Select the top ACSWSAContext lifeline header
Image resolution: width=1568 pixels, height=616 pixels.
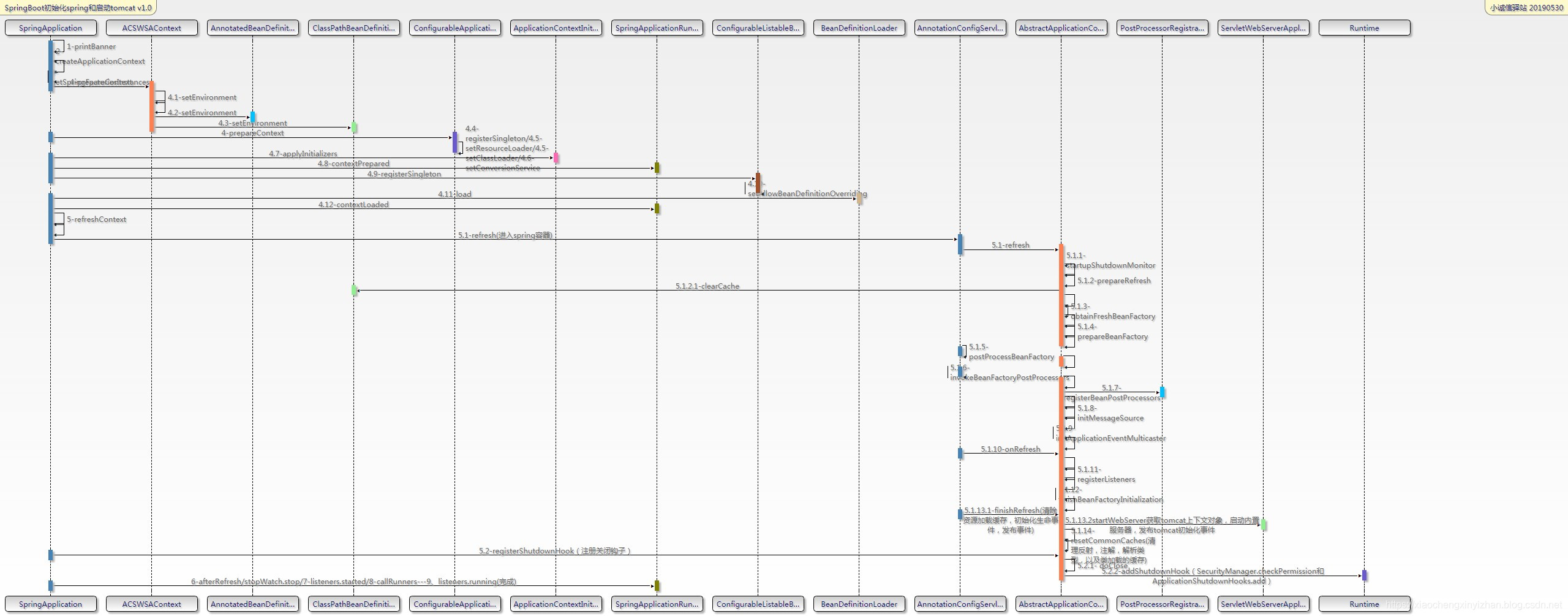click(151, 28)
